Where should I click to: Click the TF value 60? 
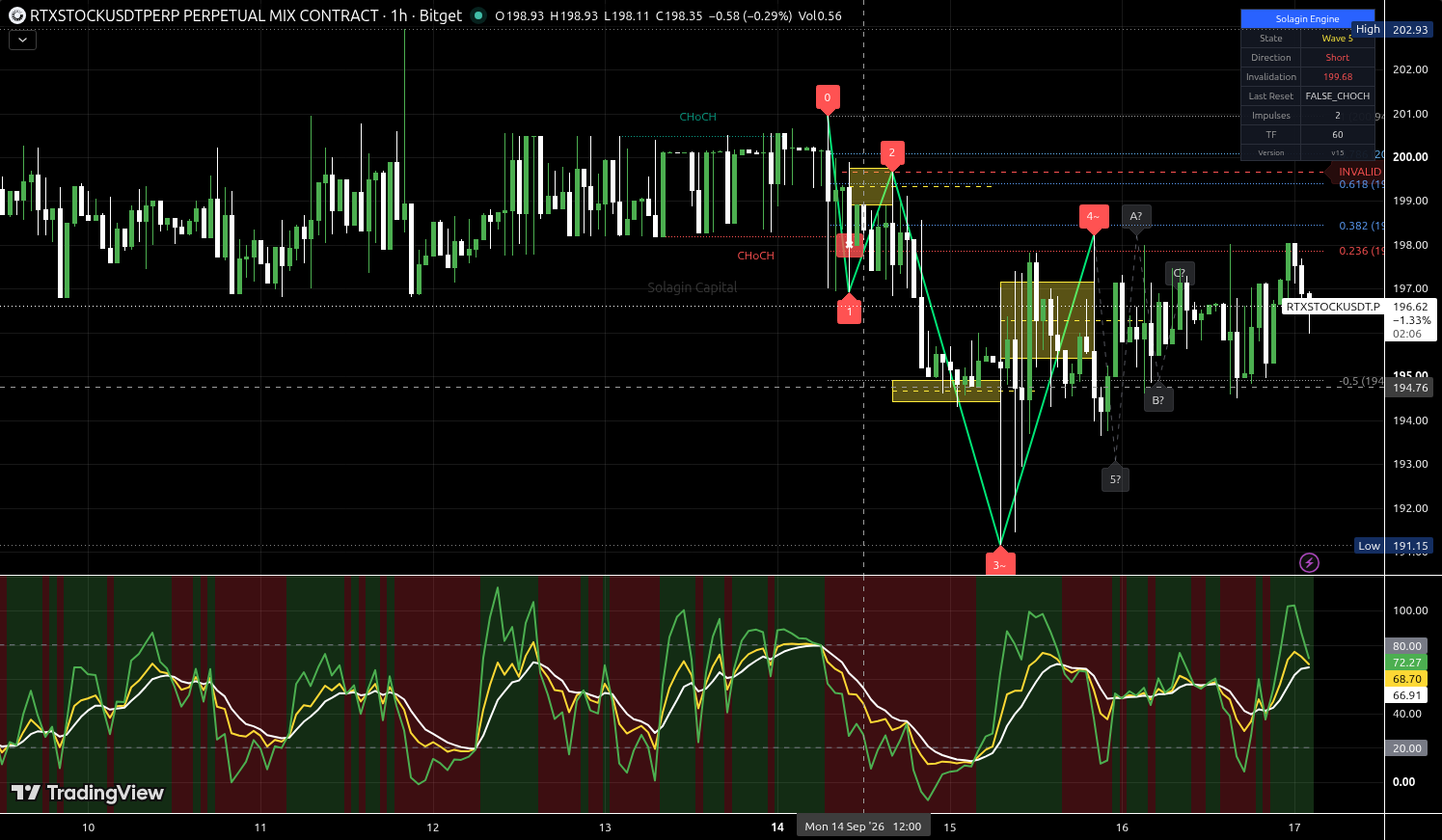click(1337, 135)
